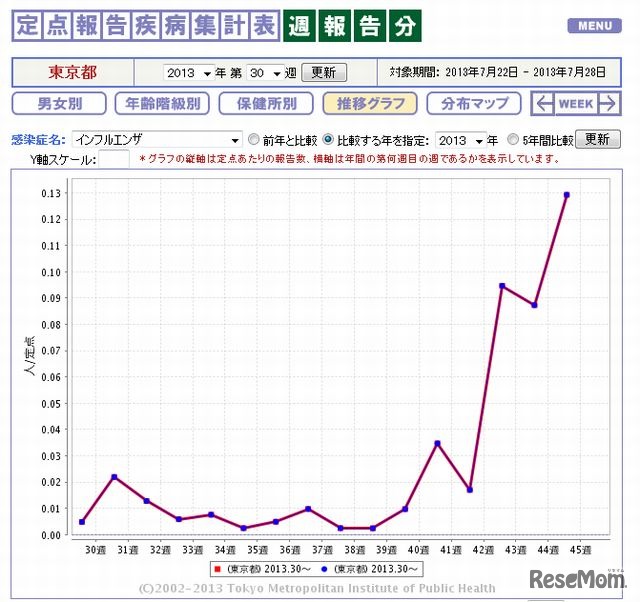This screenshot has height=602, width=640.
Task: Select 前年と比較 radio button
Action: [x=253, y=140]
